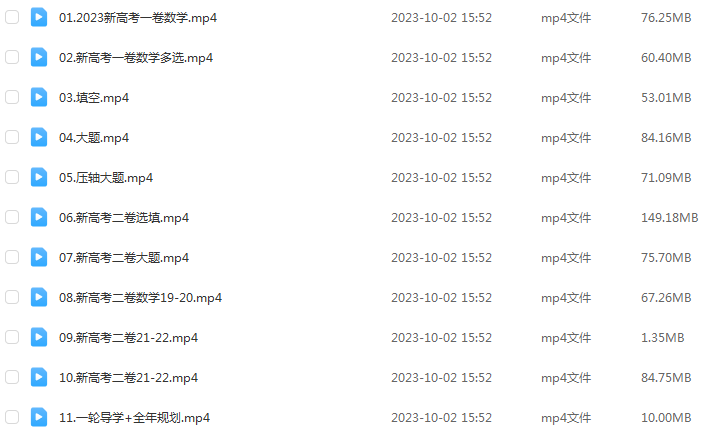Click the 149.18MB size entry

[x=670, y=218]
